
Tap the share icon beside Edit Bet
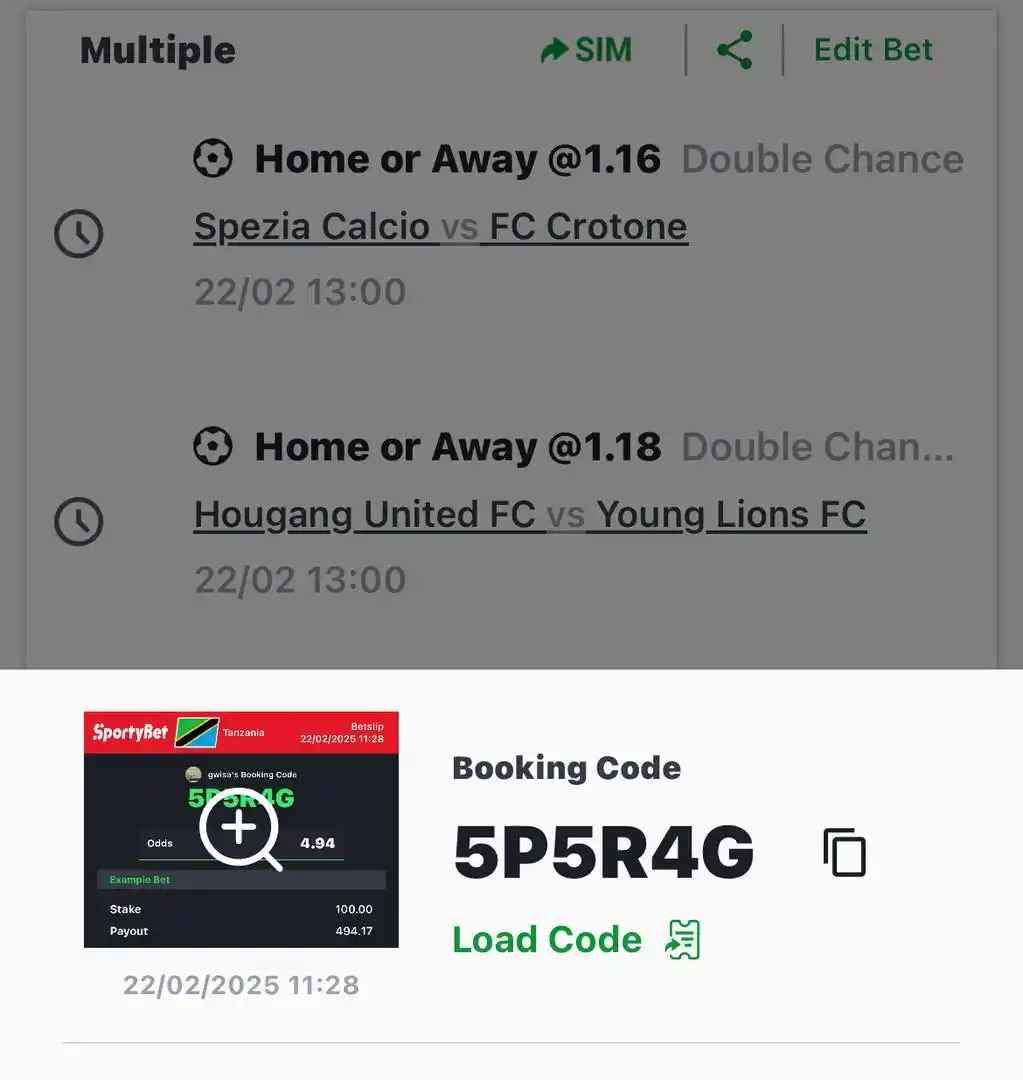(x=734, y=50)
